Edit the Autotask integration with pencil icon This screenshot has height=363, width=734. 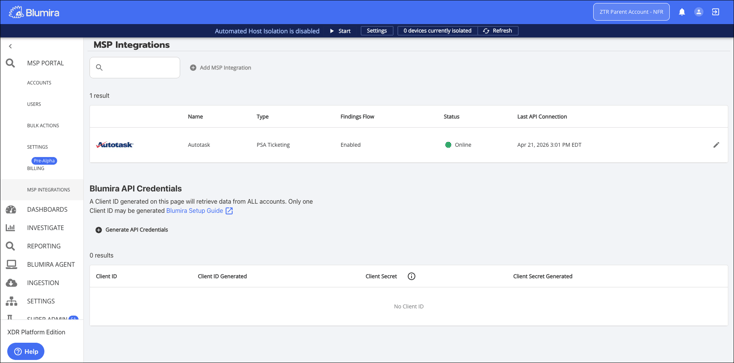(716, 145)
